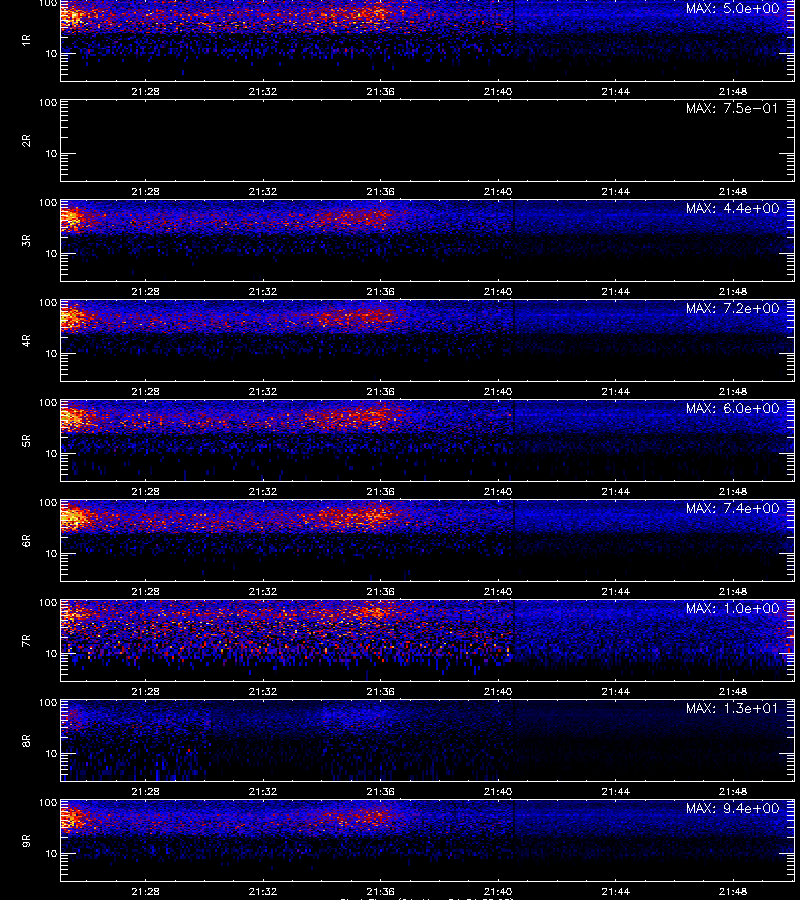The height and width of the screenshot is (900, 800).
Task: Click 21:36 time label below panel 1R
Action: 380,92
